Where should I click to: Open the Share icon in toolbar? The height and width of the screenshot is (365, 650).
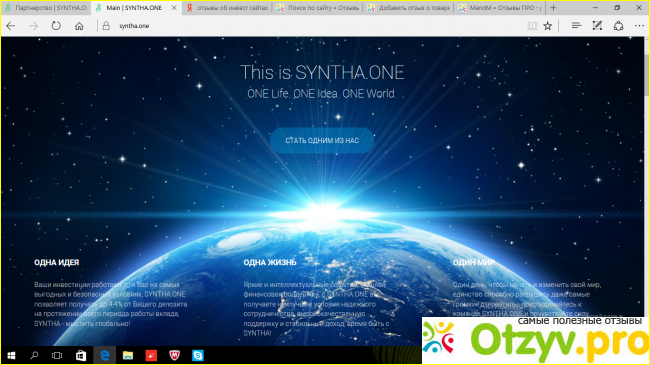pyautogui.click(x=618, y=26)
